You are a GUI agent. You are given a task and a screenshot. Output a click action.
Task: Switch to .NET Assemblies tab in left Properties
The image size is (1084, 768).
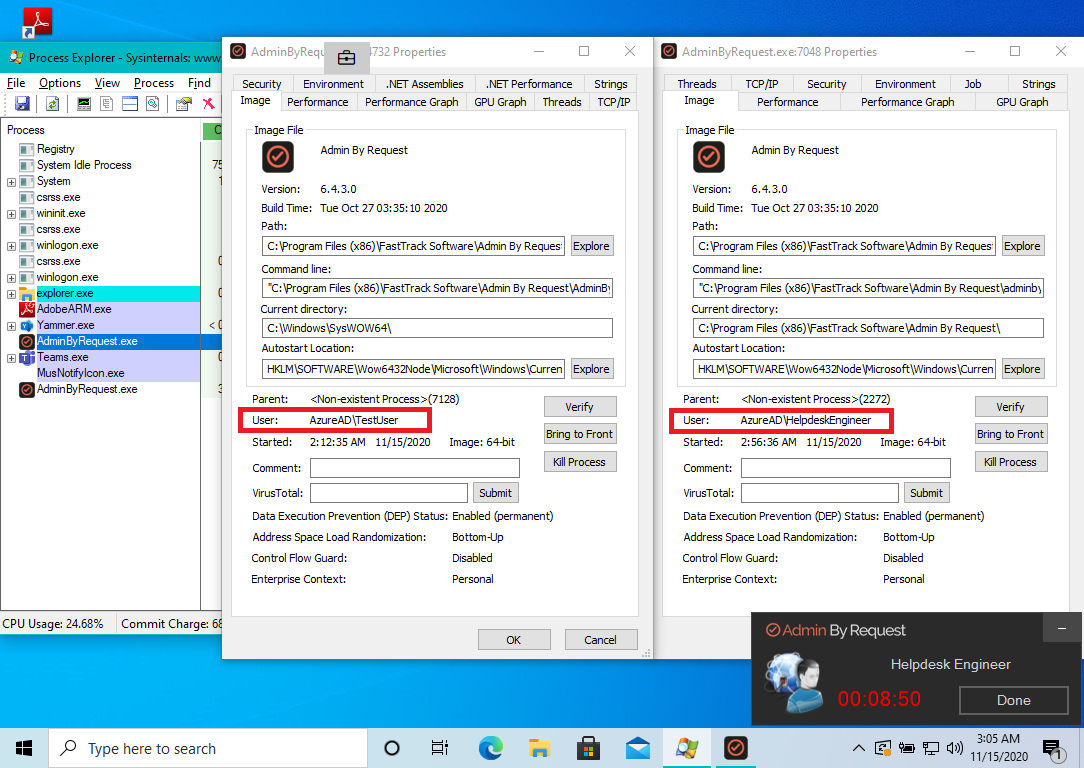(424, 84)
